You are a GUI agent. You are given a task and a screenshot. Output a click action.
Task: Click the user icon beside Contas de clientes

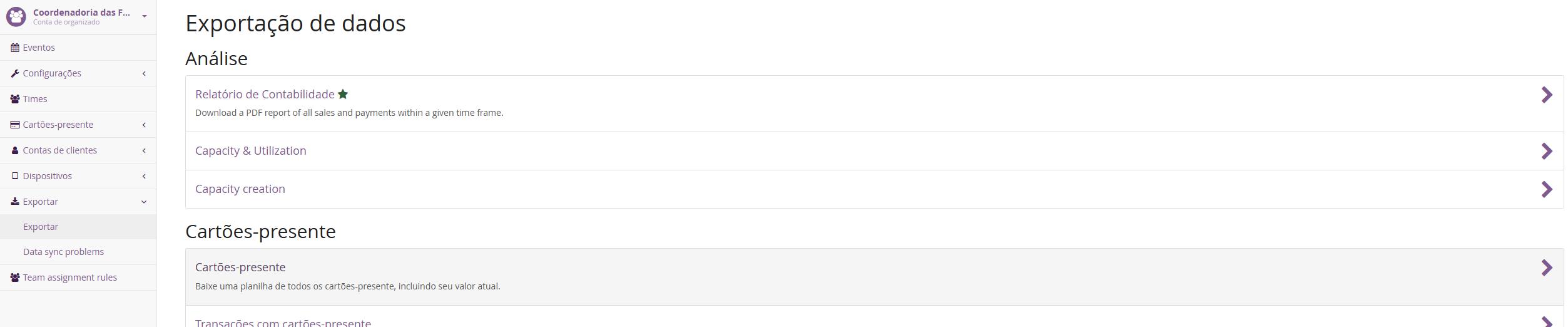click(x=15, y=150)
